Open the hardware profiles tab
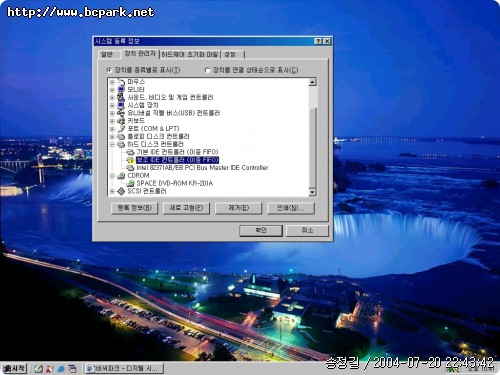Image resolution: width=500 pixels, height=375 pixels. click(x=190, y=54)
